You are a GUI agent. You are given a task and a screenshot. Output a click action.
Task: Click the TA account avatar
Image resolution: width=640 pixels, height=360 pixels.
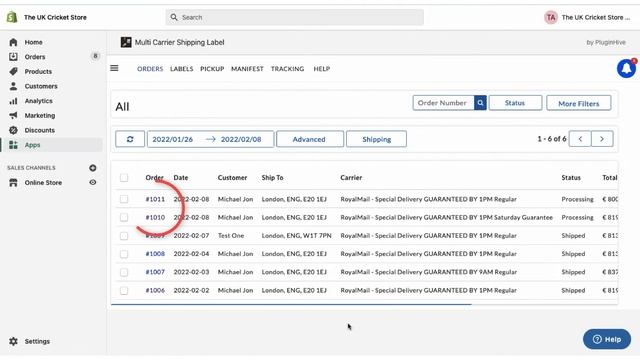[x=551, y=17]
